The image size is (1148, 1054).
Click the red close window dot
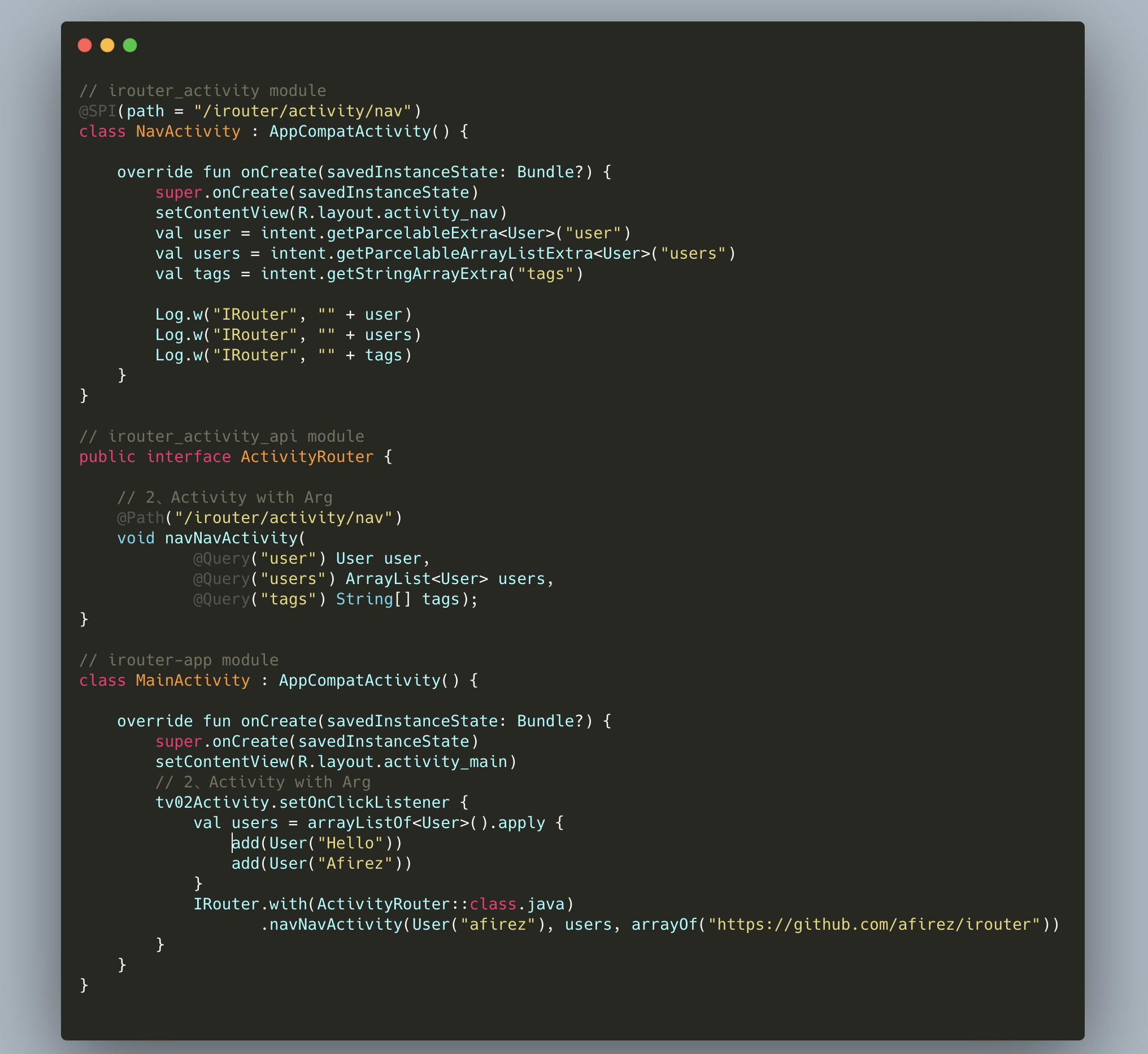[84, 45]
